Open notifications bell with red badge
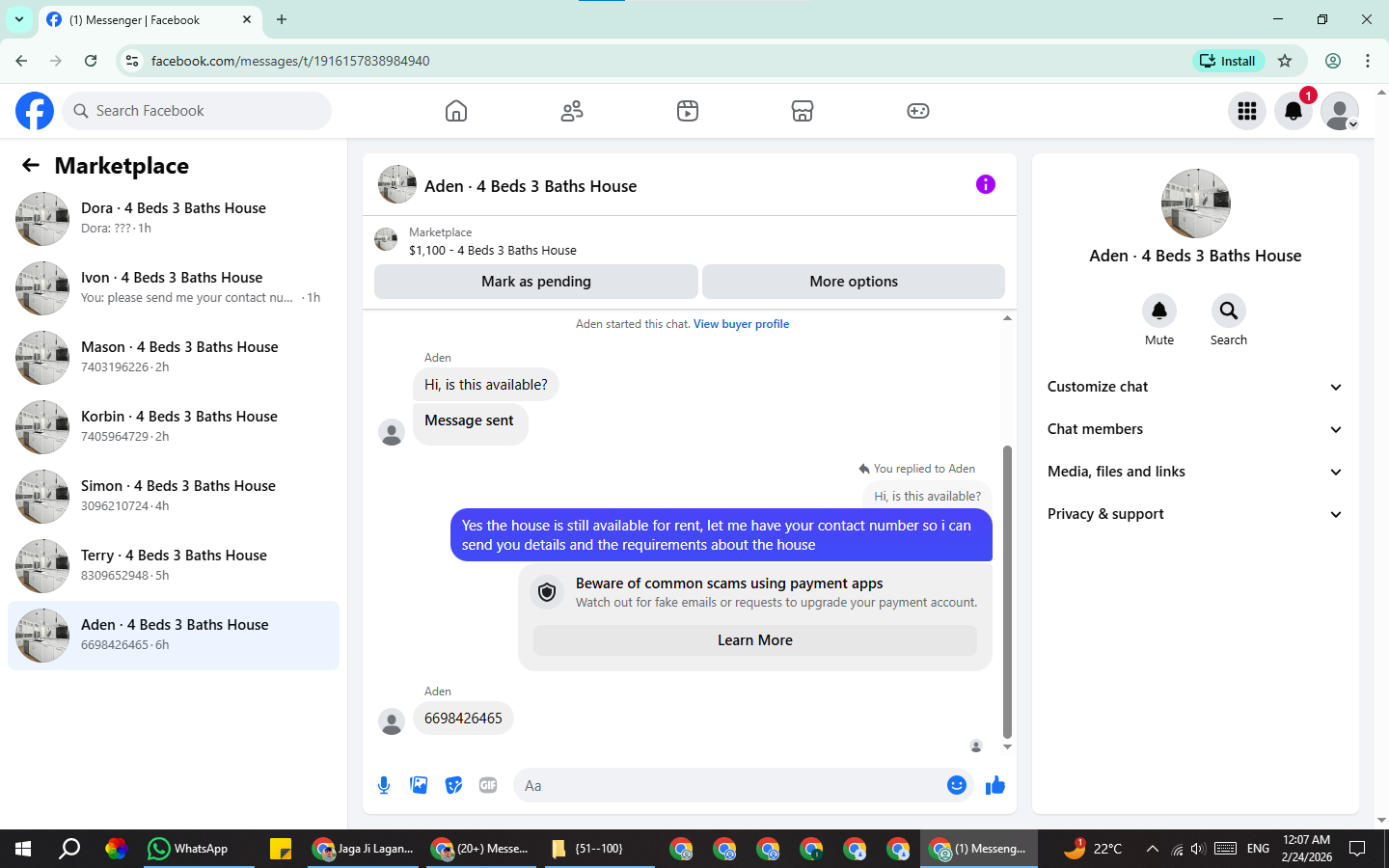This screenshot has height=868, width=1389. 1294,111
